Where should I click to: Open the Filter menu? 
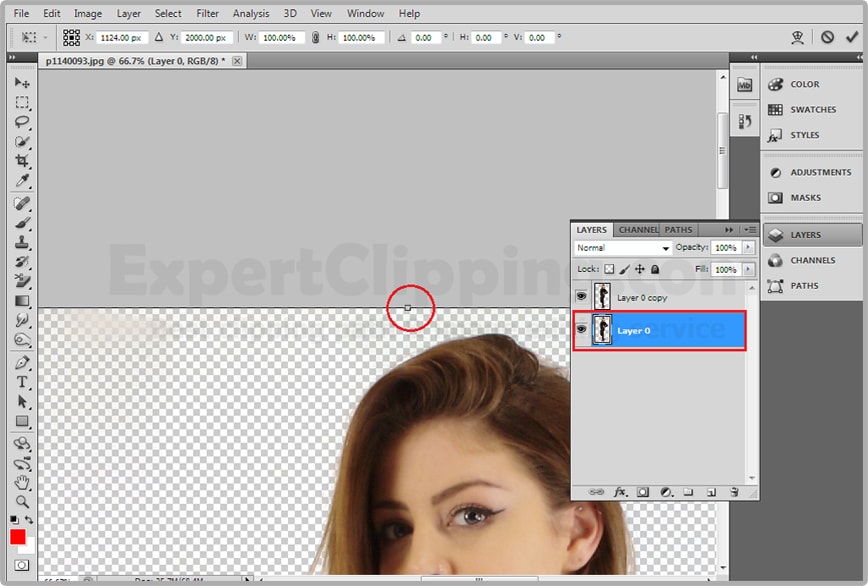pos(207,14)
